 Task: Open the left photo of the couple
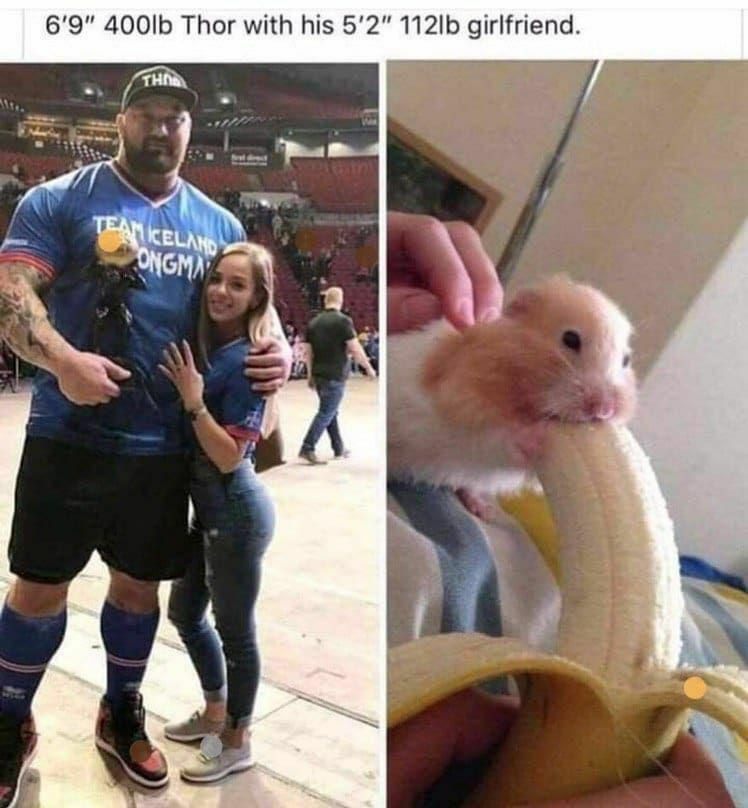pos(190,435)
